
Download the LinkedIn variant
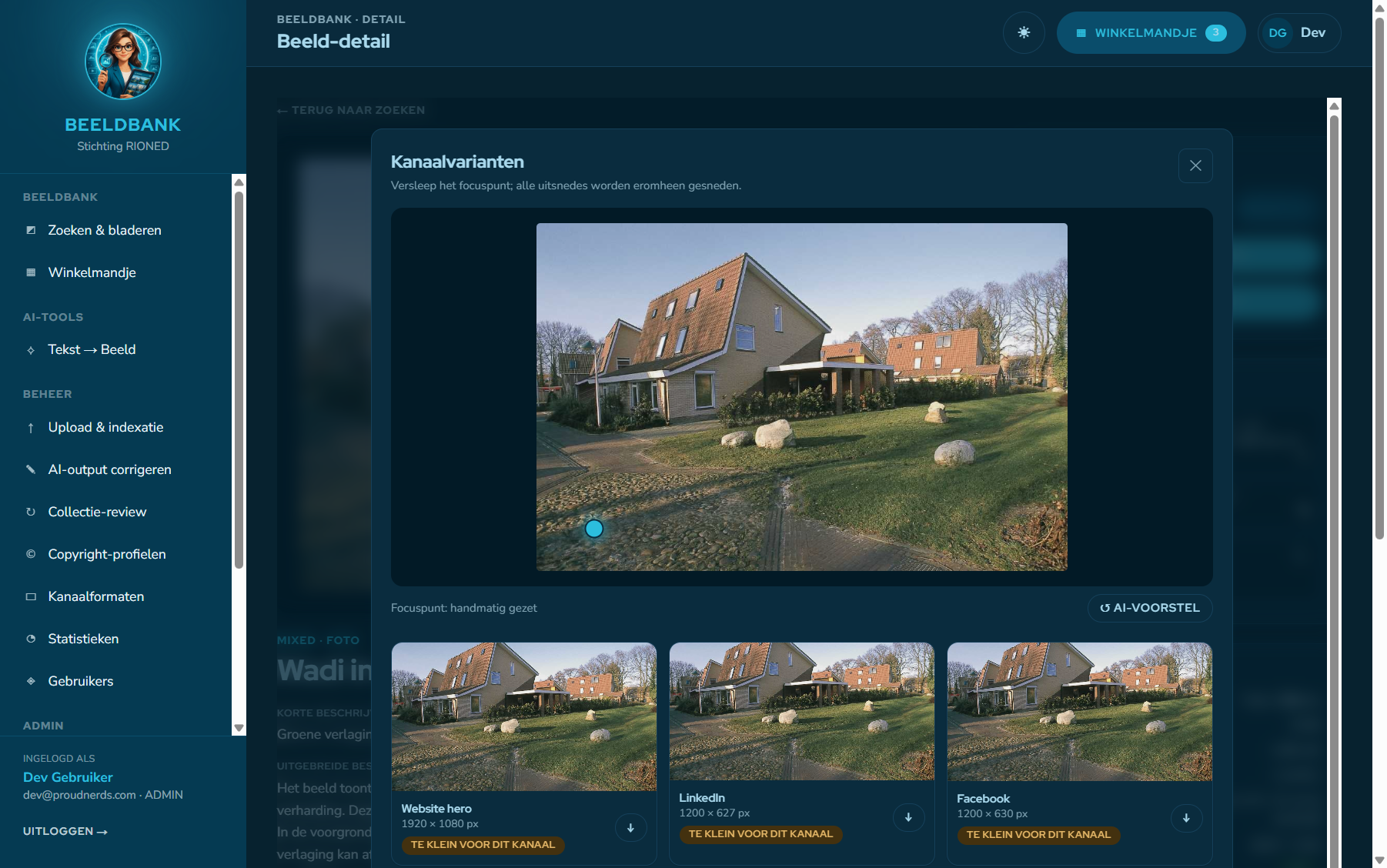click(908, 817)
